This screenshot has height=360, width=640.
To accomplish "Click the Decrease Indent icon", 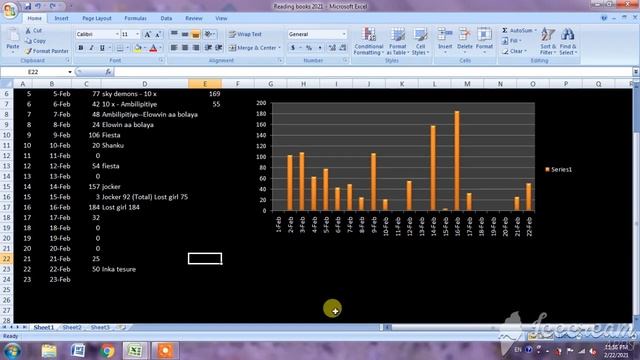I will pos(208,48).
